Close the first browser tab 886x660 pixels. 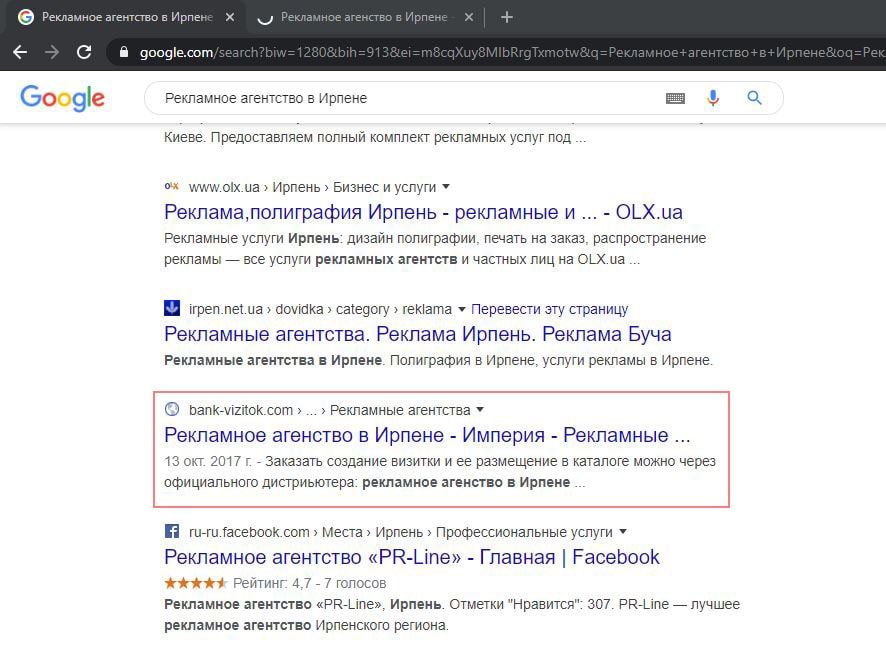click(x=230, y=17)
